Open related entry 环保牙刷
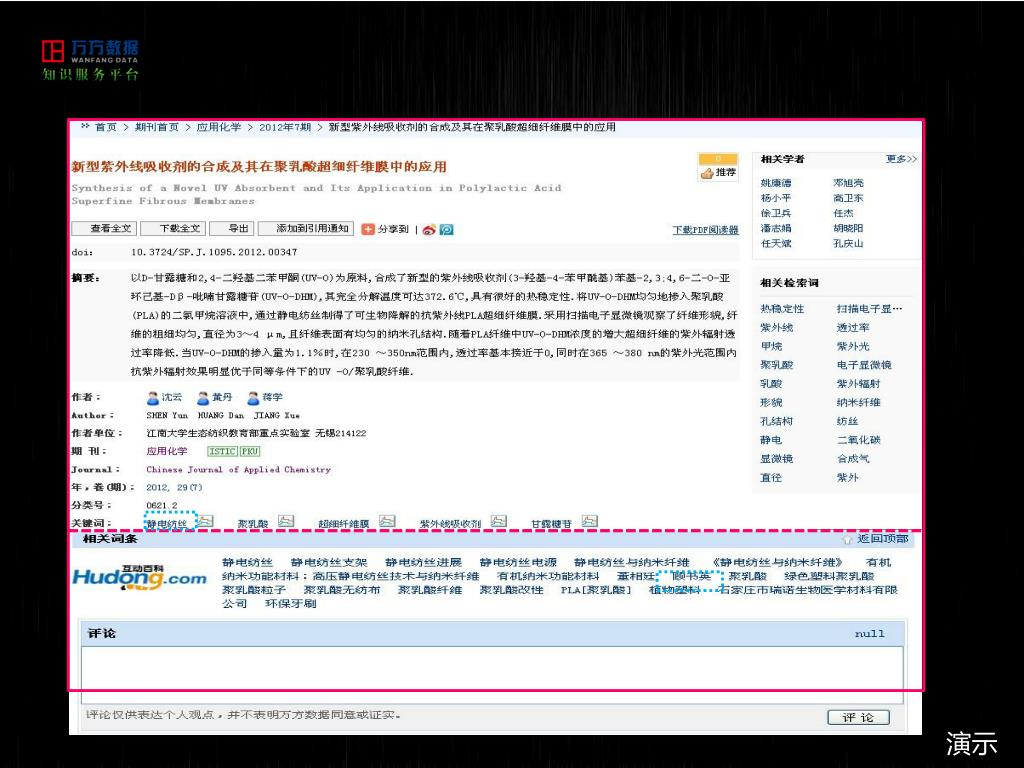The height and width of the screenshot is (768, 1024). pos(291,603)
